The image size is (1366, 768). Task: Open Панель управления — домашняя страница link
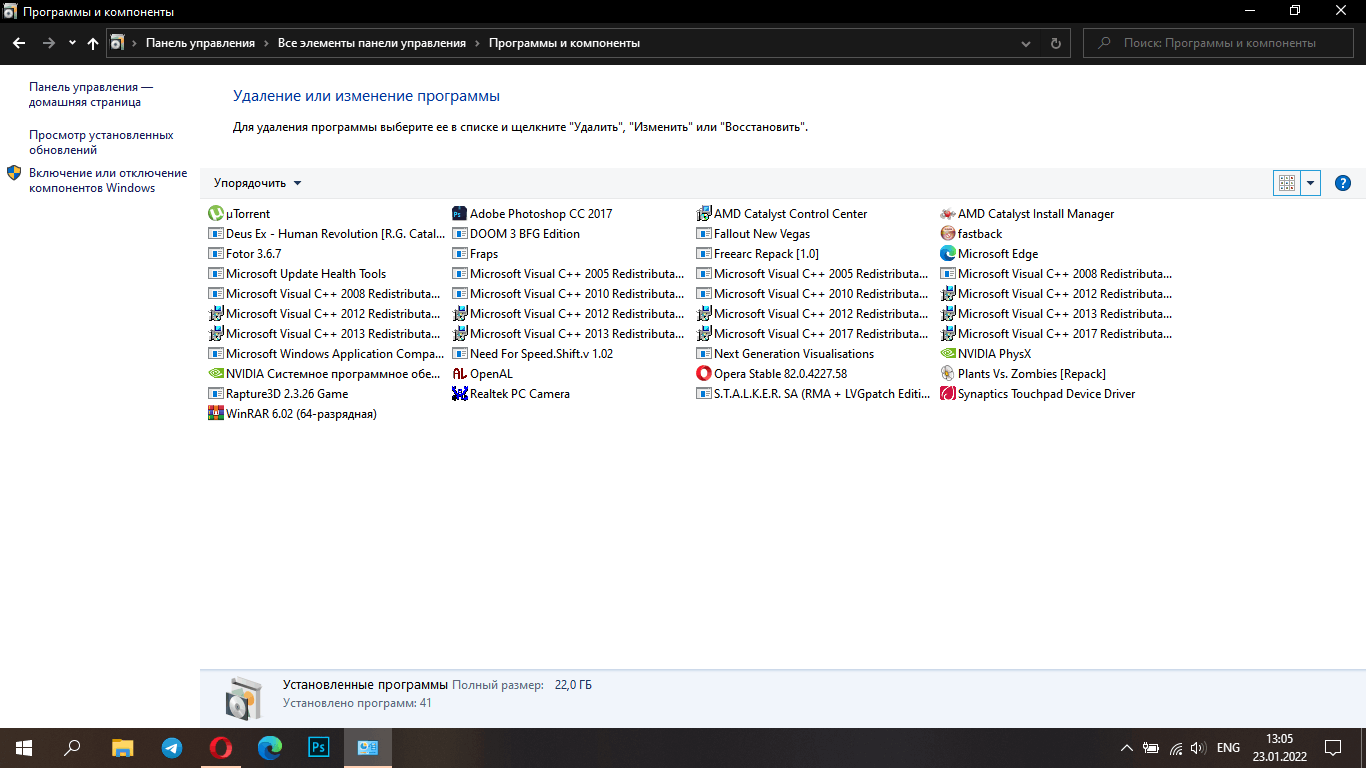[90, 94]
